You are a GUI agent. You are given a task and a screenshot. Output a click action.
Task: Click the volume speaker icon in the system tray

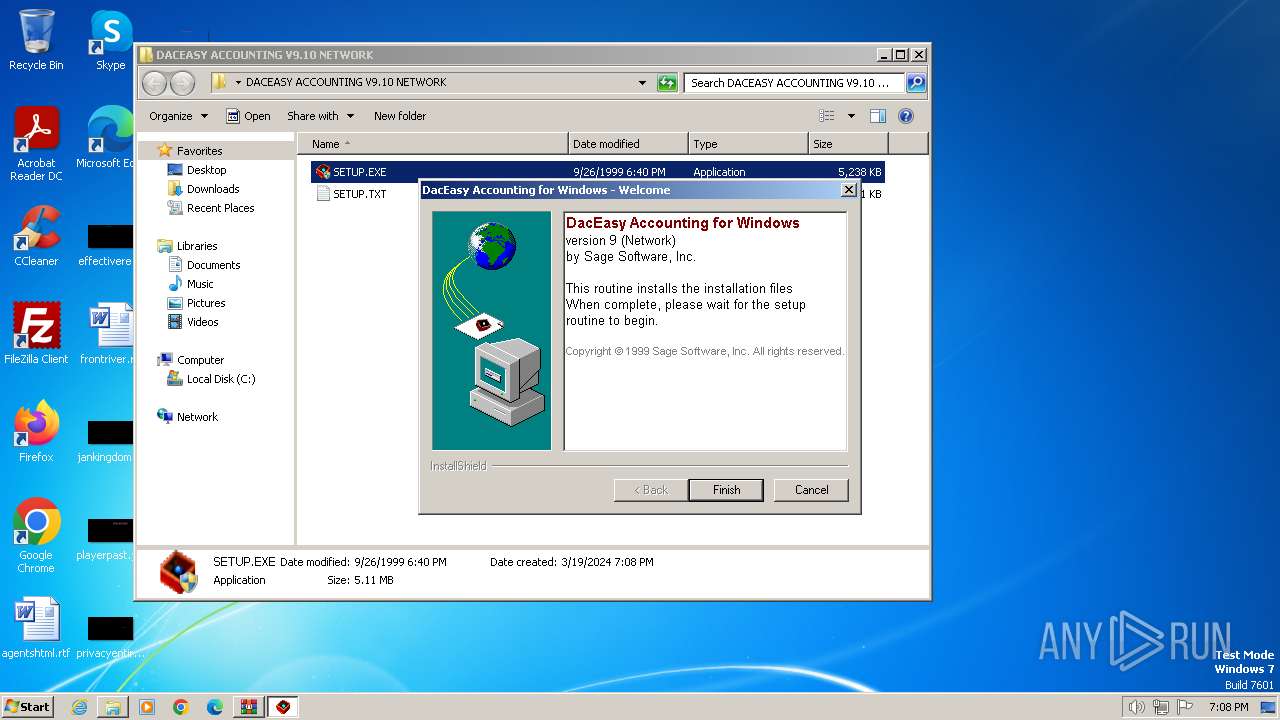point(1136,707)
